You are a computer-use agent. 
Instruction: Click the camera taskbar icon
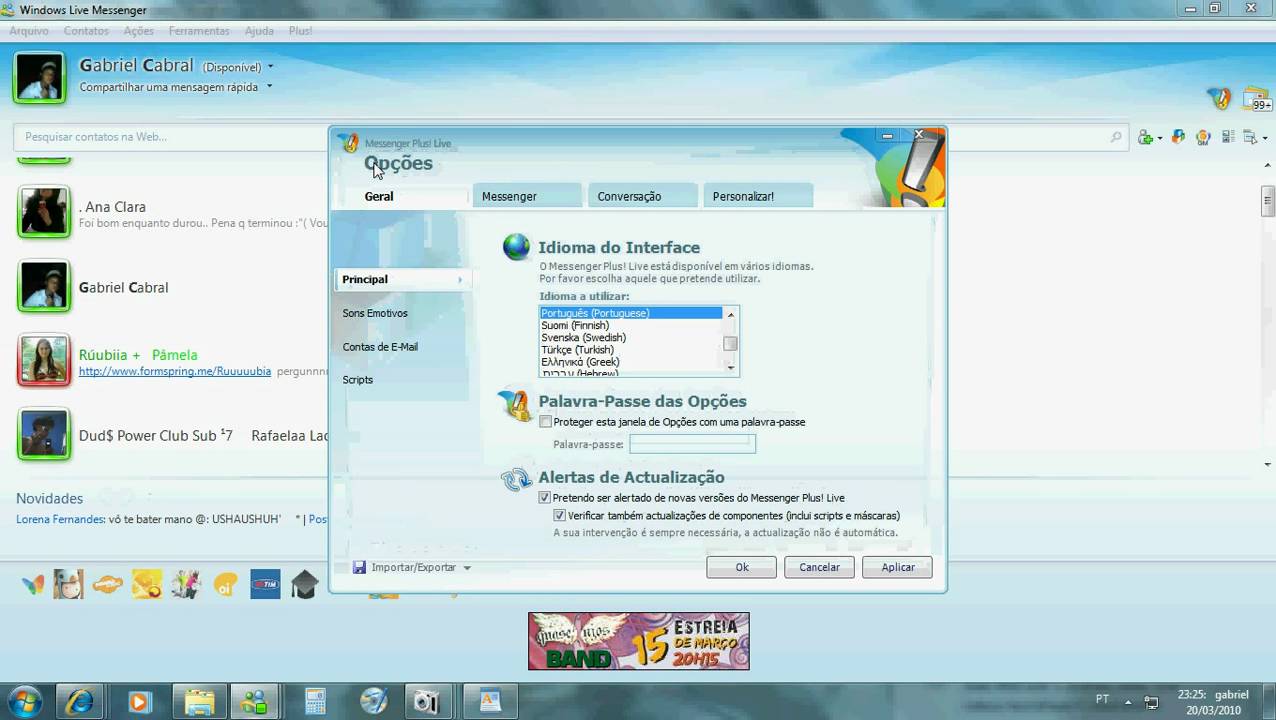pyautogui.click(x=428, y=701)
